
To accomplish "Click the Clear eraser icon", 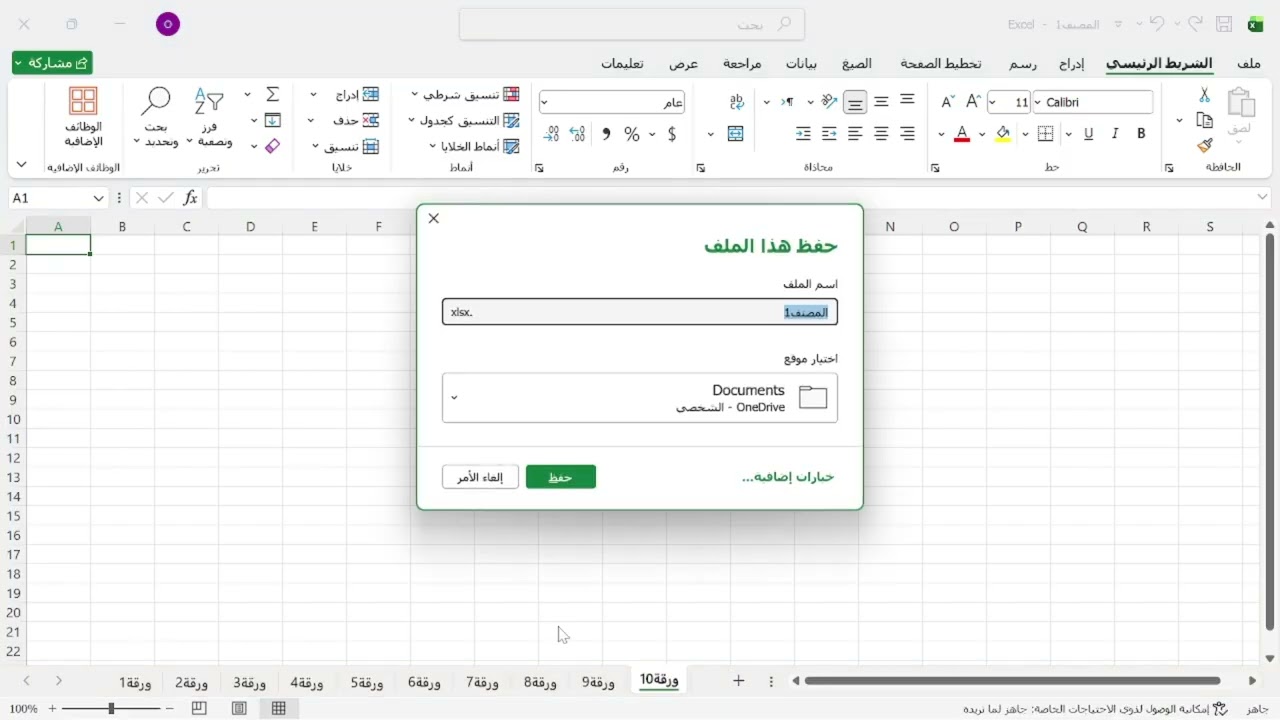I will tap(272, 146).
